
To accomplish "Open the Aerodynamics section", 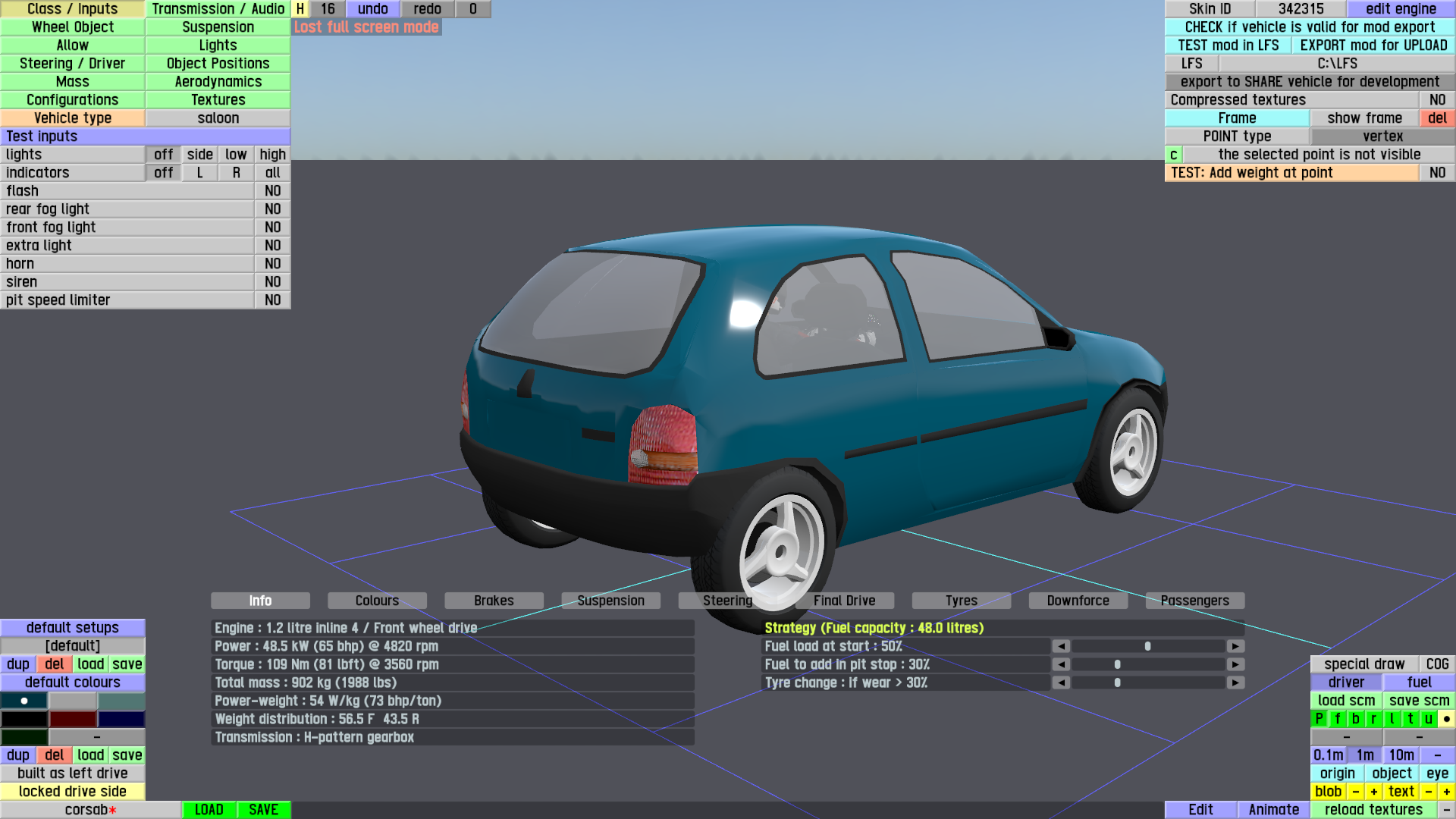I will [218, 82].
